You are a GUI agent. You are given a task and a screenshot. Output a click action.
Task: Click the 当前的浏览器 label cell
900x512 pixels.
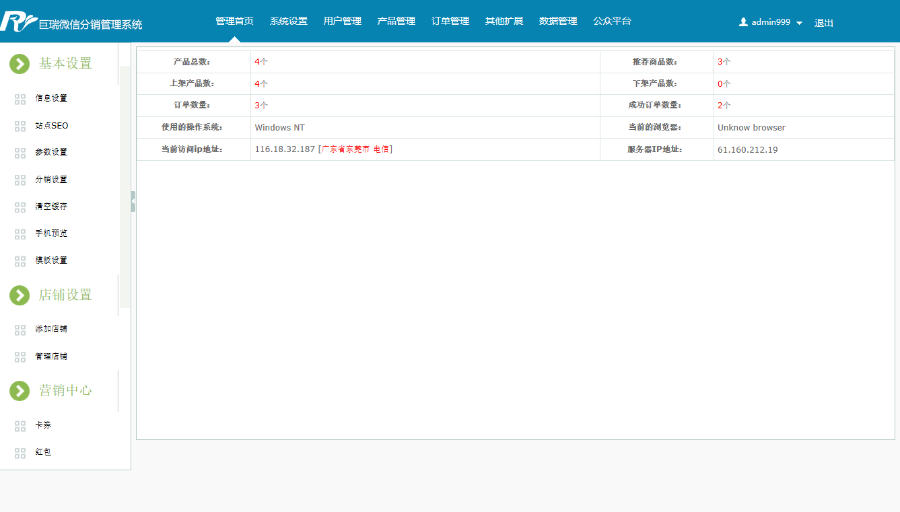click(657, 127)
